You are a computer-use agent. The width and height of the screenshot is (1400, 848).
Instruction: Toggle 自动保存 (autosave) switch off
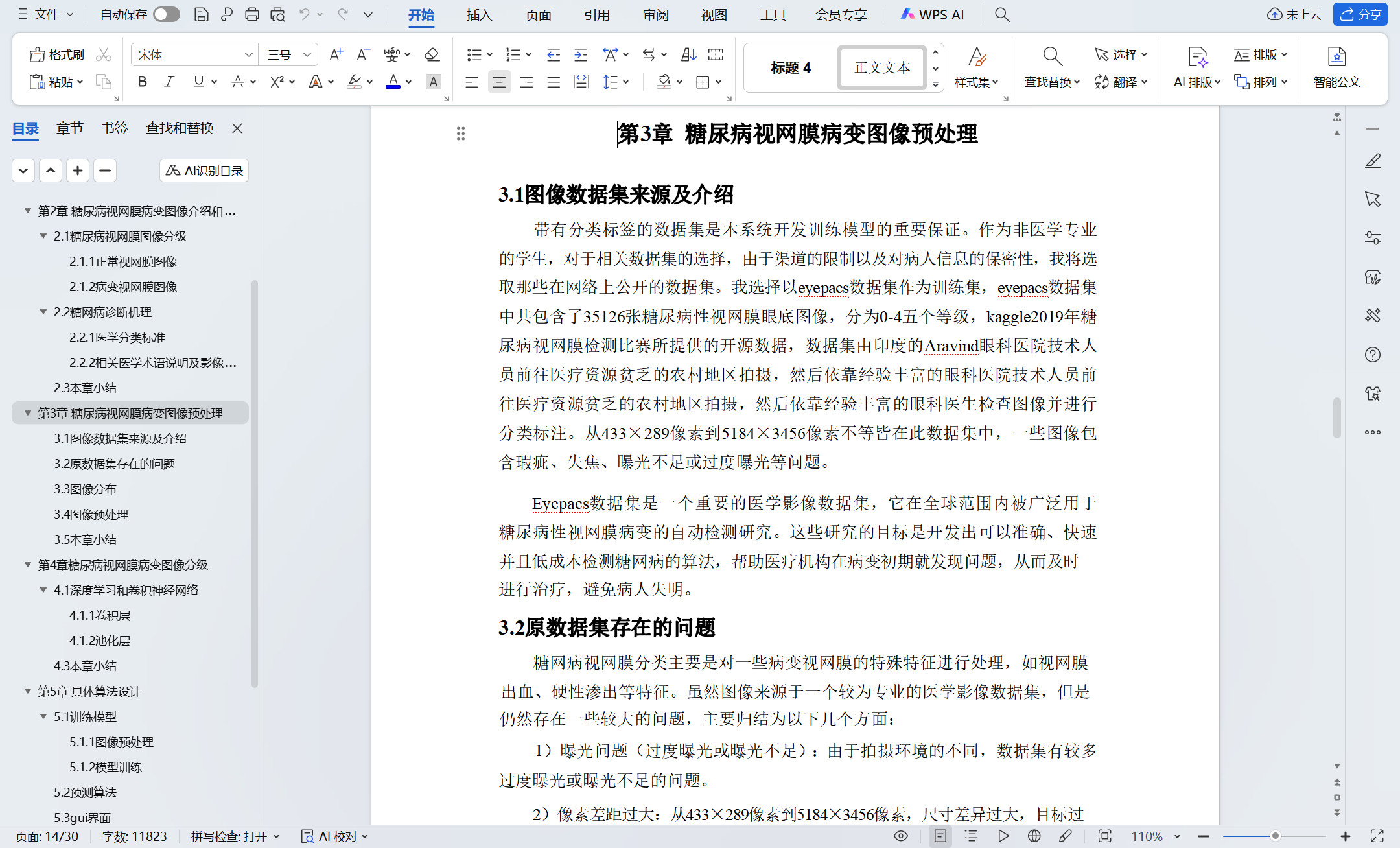[x=166, y=14]
